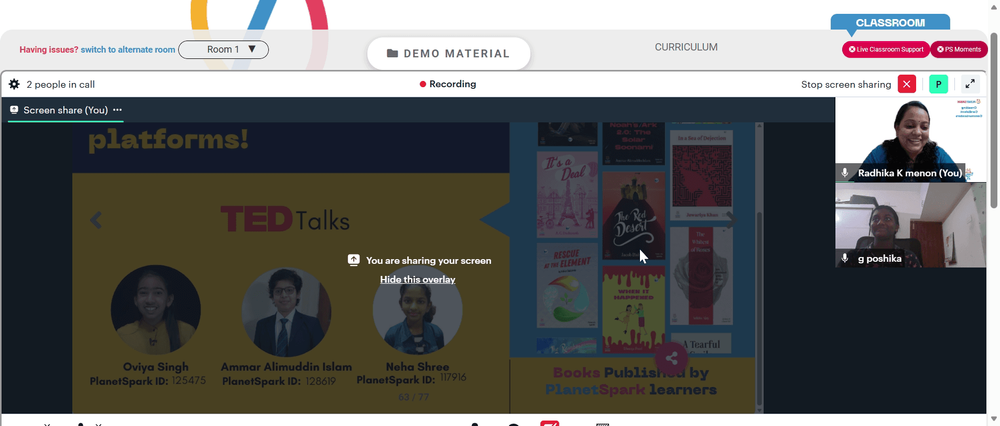Open call settings gear icon

[14, 84]
